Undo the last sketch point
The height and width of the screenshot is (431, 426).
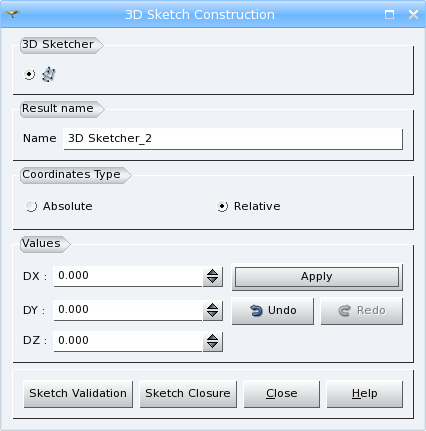[273, 311]
